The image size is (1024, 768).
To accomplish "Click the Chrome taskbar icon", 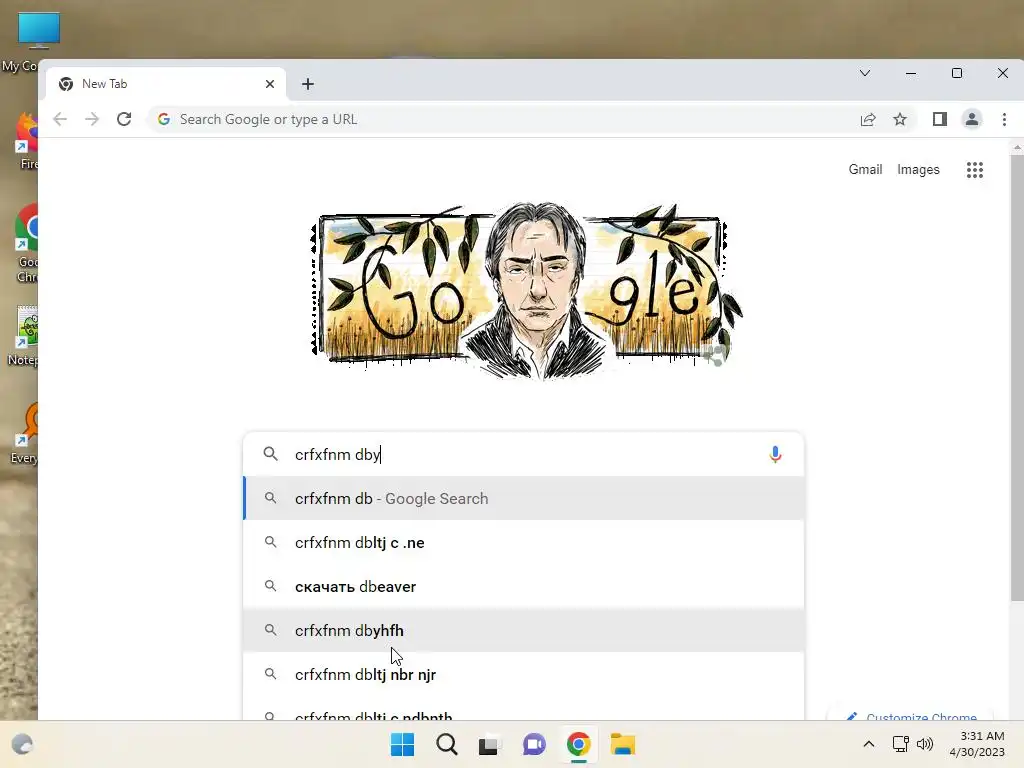I will click(579, 744).
